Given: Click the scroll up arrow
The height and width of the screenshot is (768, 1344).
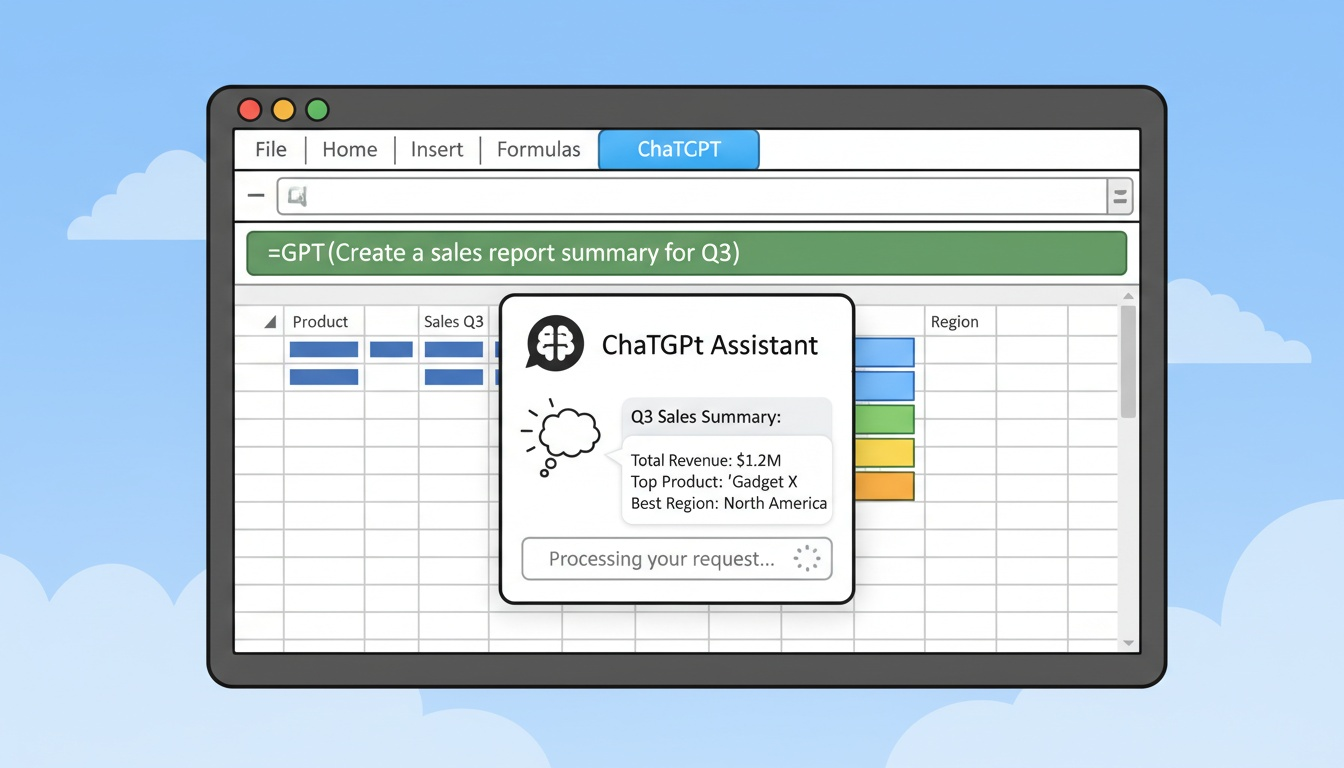Looking at the screenshot, I should coord(1128,296).
